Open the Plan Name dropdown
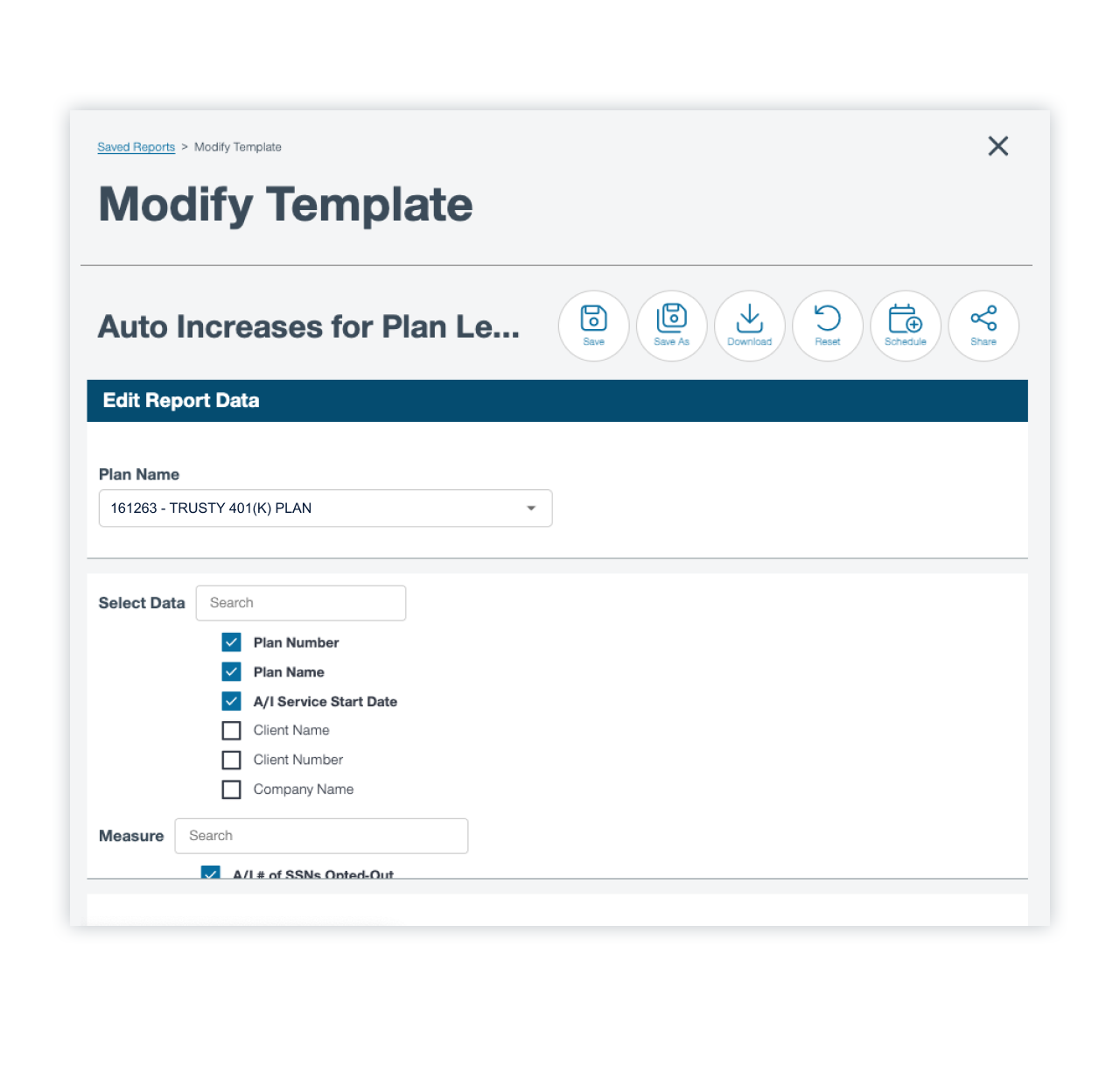 (325, 508)
